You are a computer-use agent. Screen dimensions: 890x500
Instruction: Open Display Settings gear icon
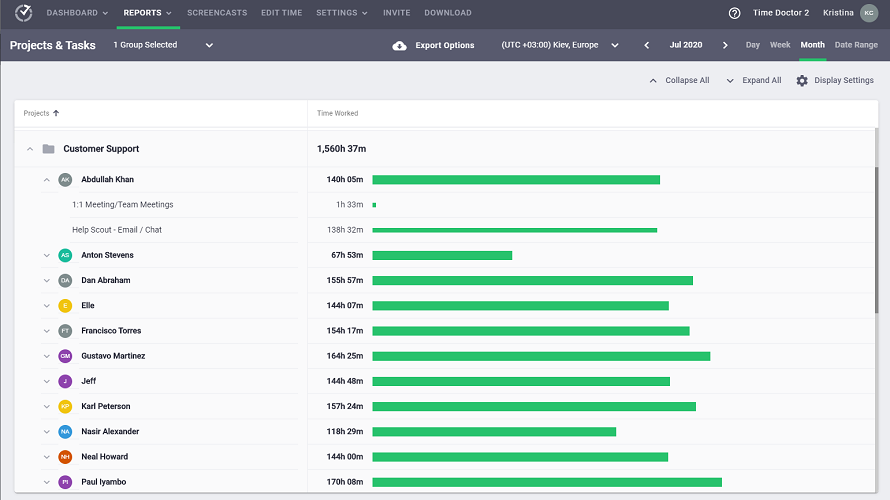(x=802, y=80)
